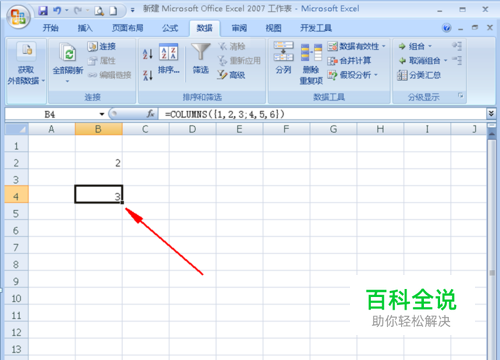Click cell B4 containing 3
500x360 pixels.
tap(99, 194)
